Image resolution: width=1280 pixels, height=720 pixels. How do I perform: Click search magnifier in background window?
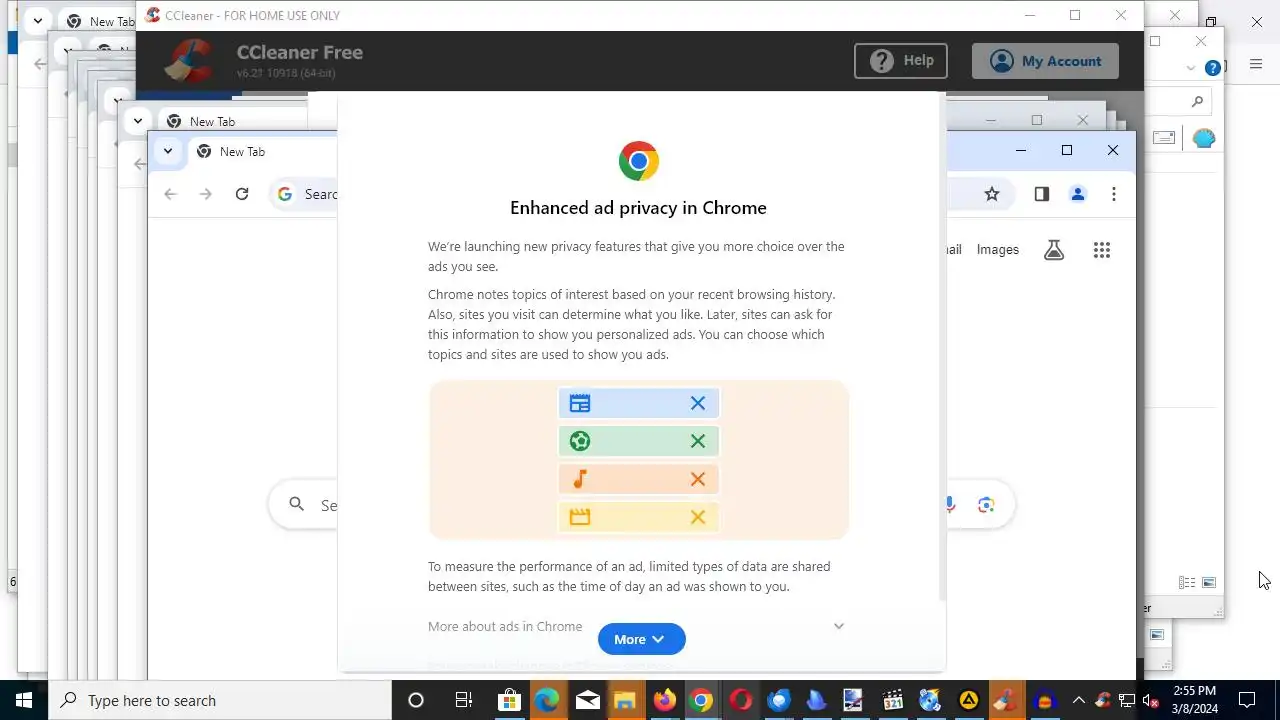tap(1197, 101)
